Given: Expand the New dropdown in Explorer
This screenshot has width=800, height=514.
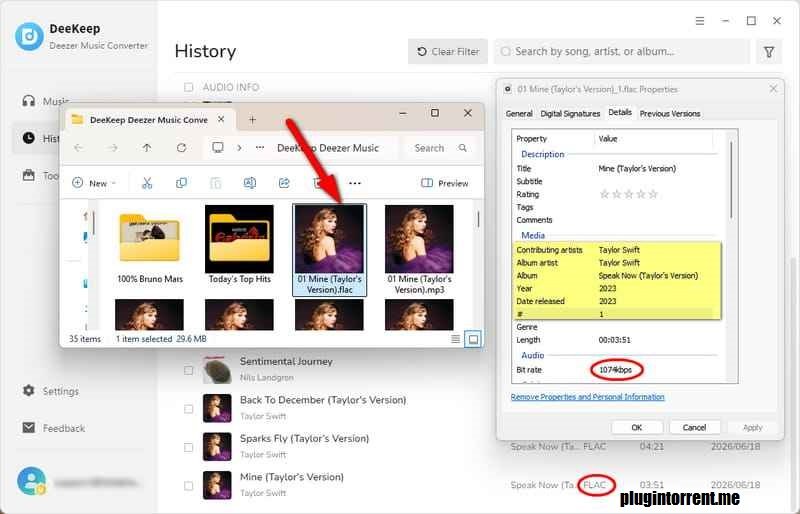Looking at the screenshot, I should coord(95,183).
